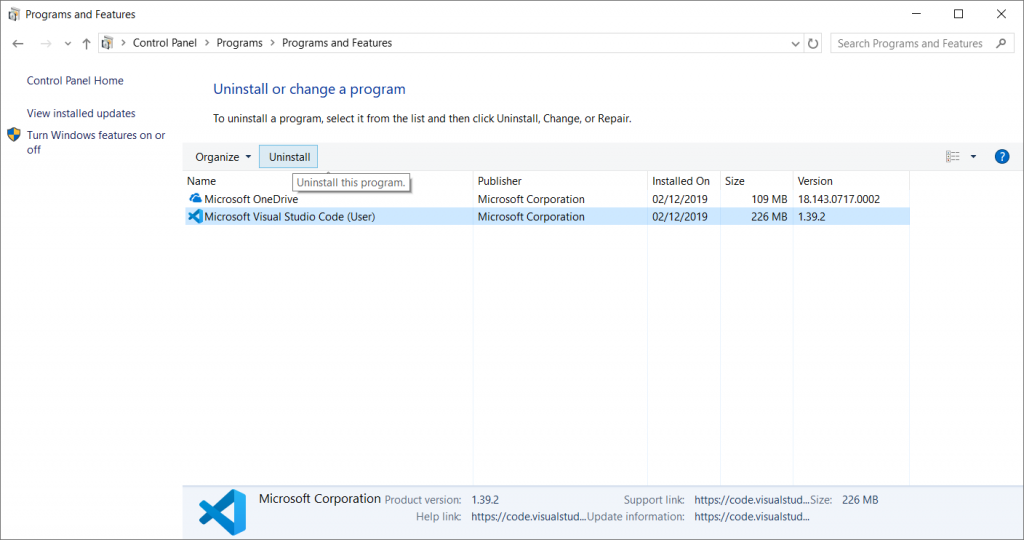Go up one folder level arrow
The height and width of the screenshot is (540, 1024).
[x=86, y=44]
